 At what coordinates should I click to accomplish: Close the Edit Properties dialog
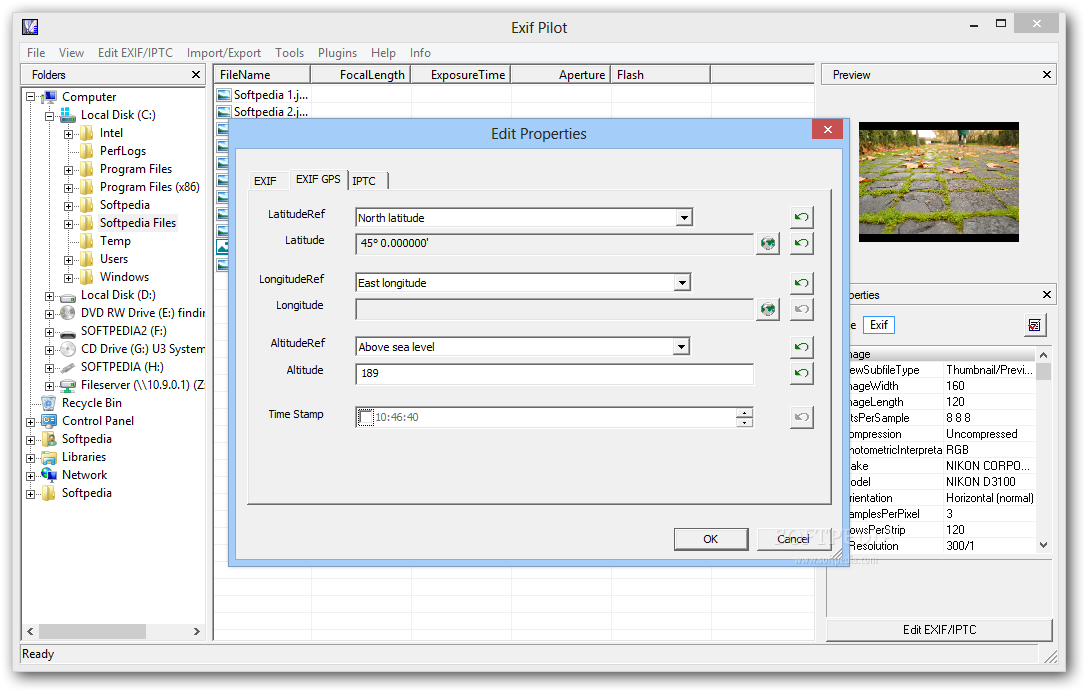[x=828, y=130]
